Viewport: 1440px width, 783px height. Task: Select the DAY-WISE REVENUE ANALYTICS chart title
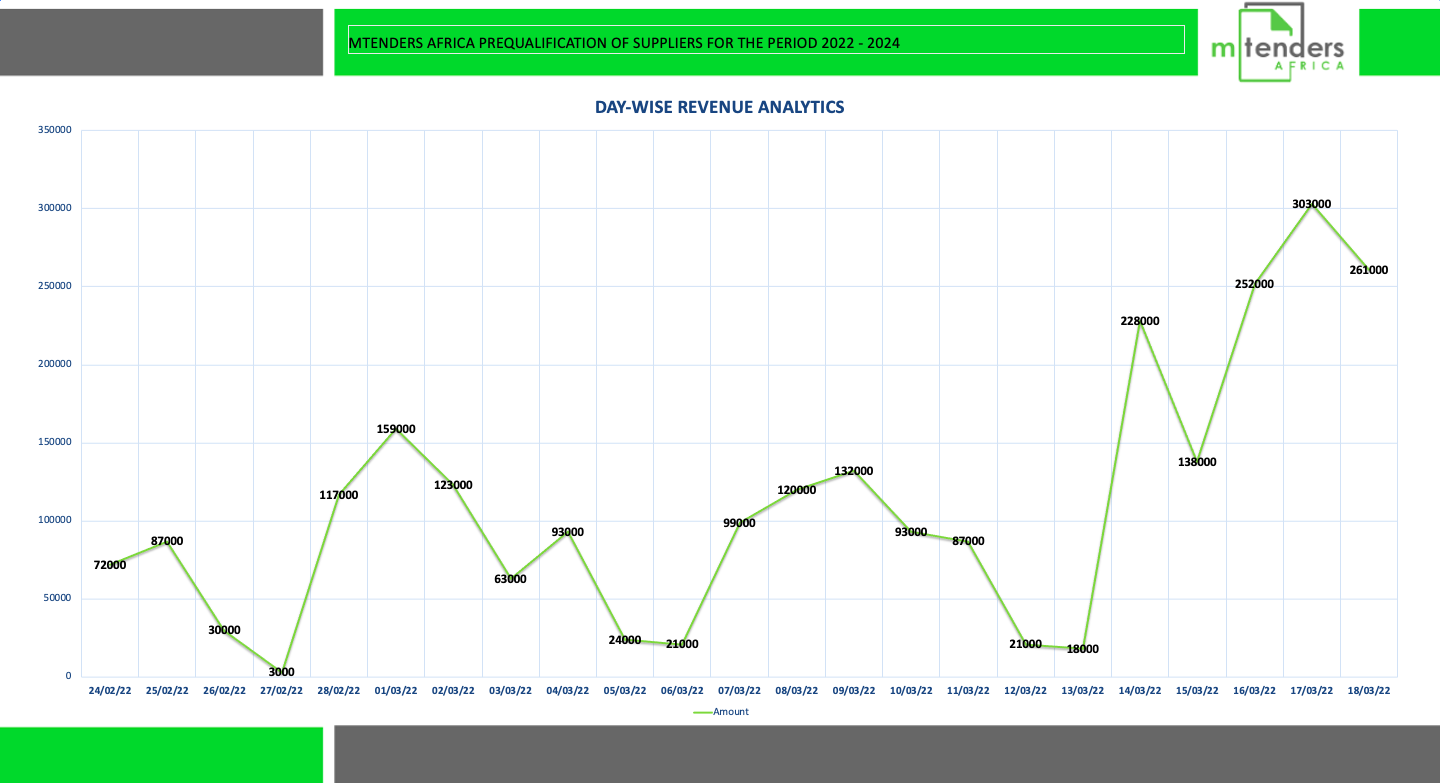pyautogui.click(x=719, y=107)
